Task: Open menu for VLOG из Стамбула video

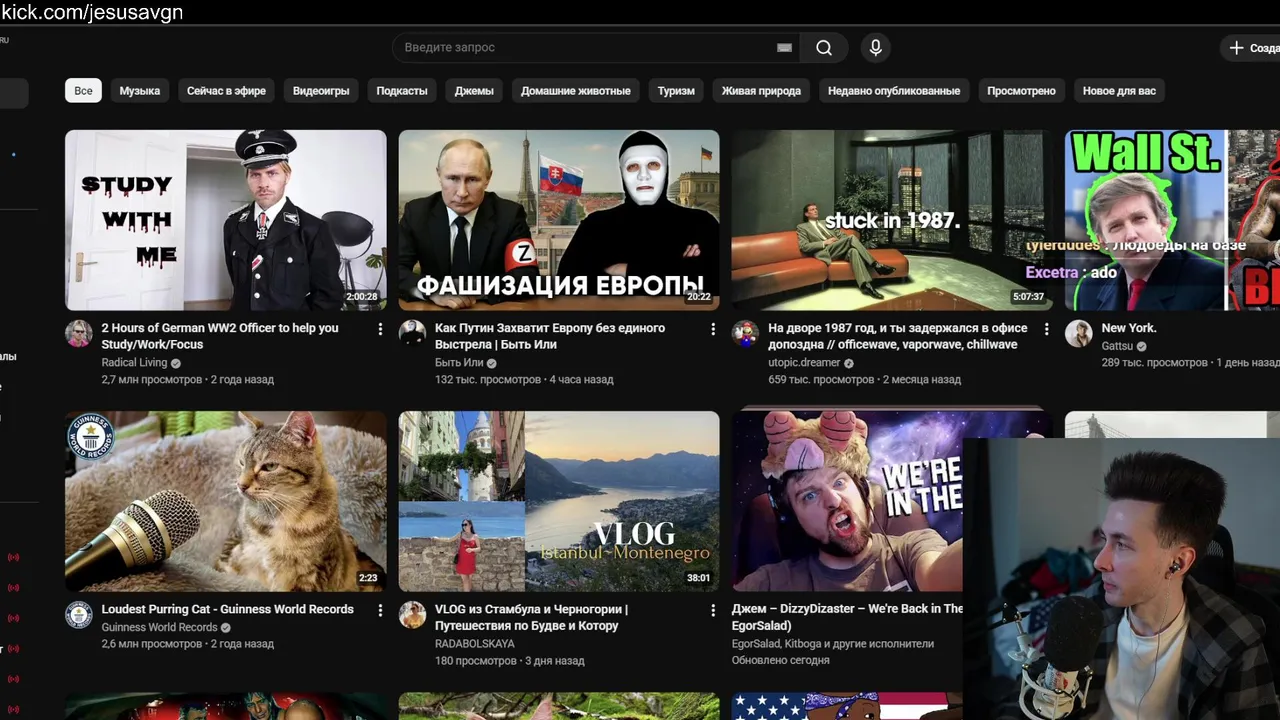Action: click(713, 610)
